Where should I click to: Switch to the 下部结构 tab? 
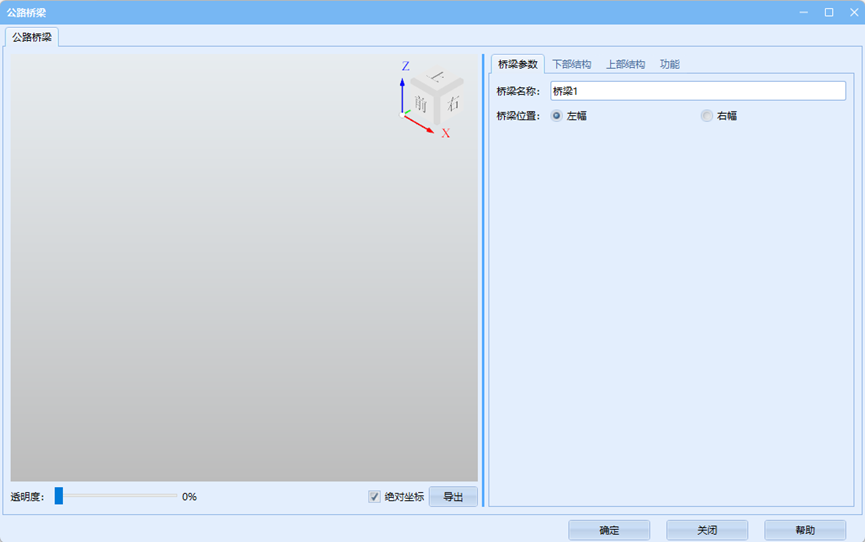click(x=572, y=64)
